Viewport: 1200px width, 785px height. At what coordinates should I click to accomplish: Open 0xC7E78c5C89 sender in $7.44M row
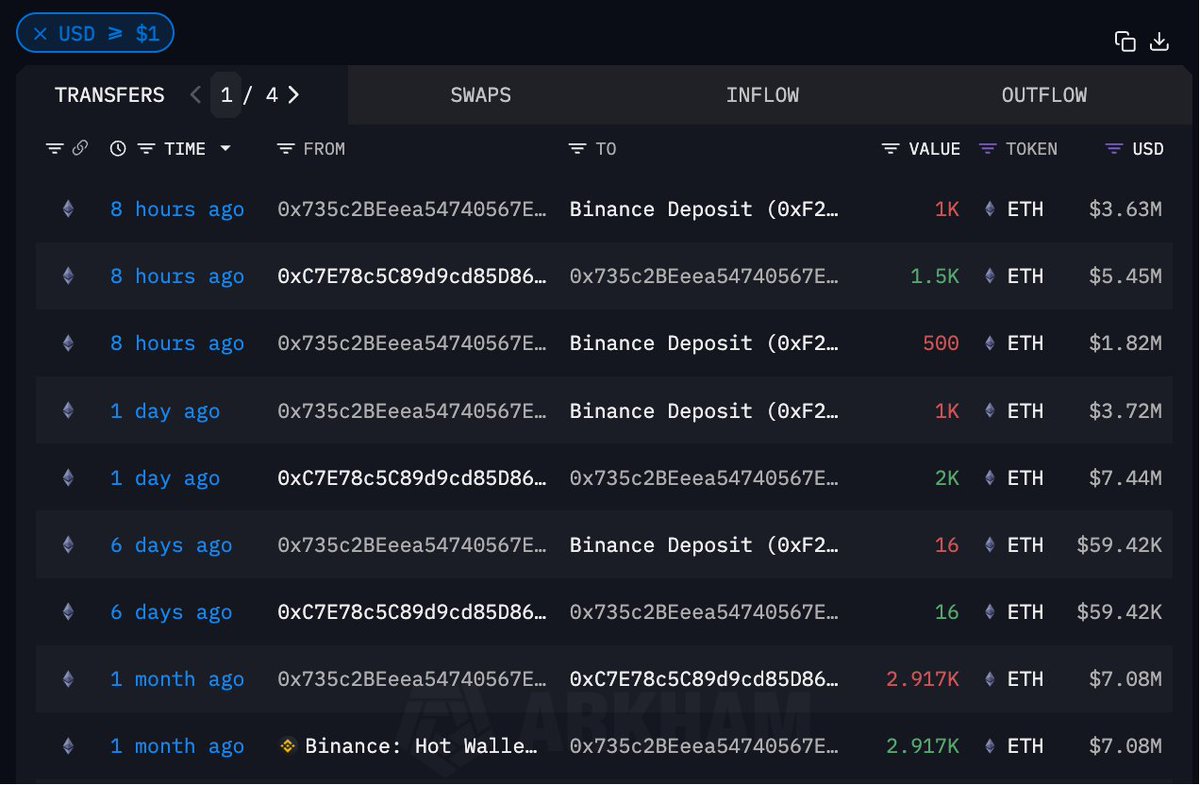(x=412, y=478)
